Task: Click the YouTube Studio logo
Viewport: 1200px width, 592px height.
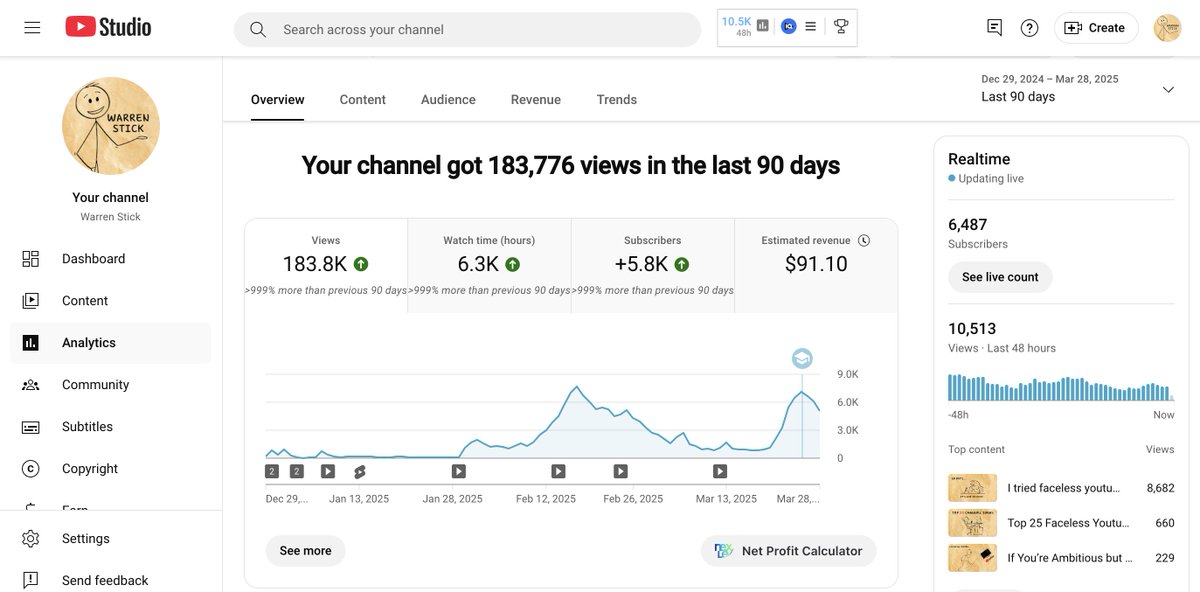Action: point(108,26)
